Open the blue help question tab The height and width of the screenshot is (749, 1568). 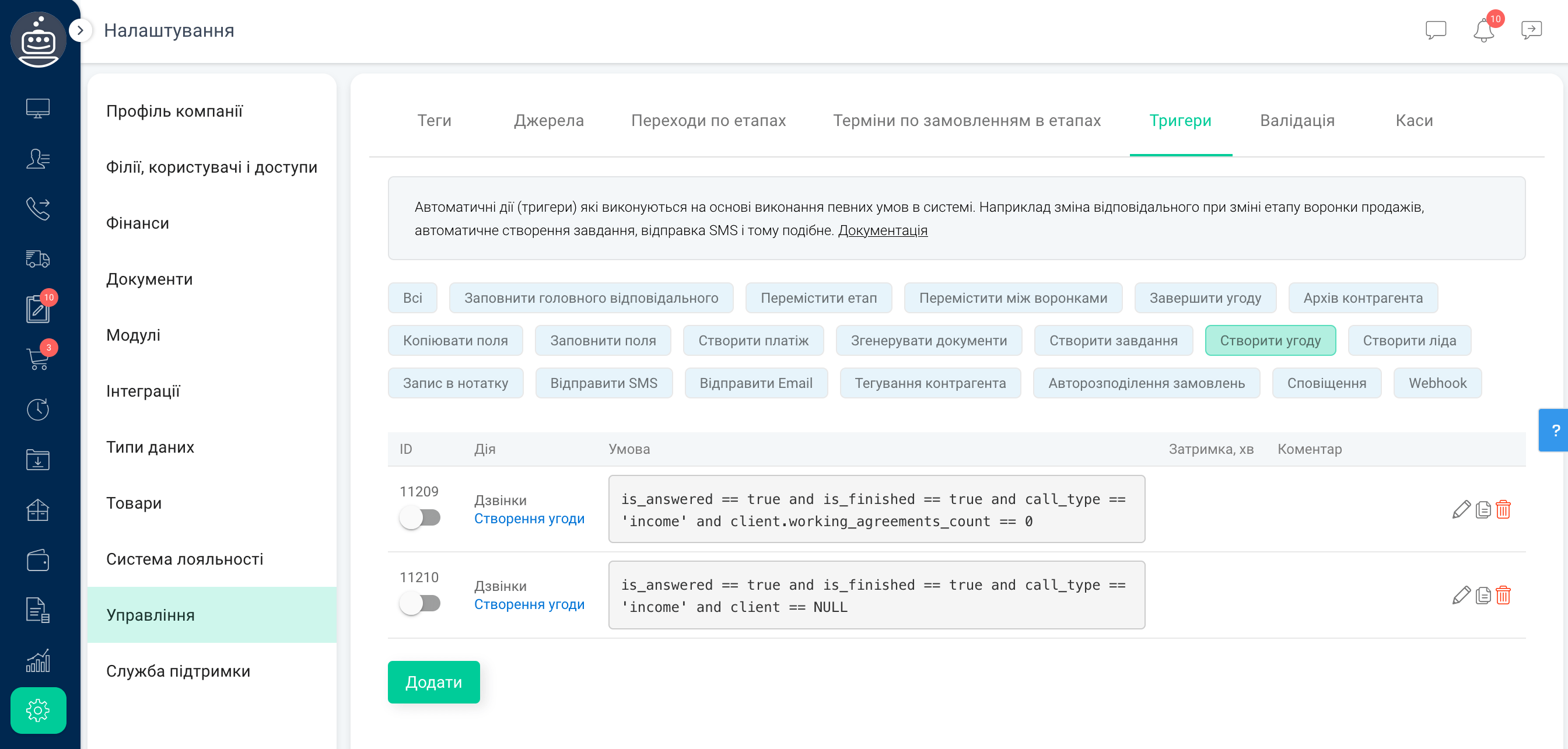(1555, 430)
